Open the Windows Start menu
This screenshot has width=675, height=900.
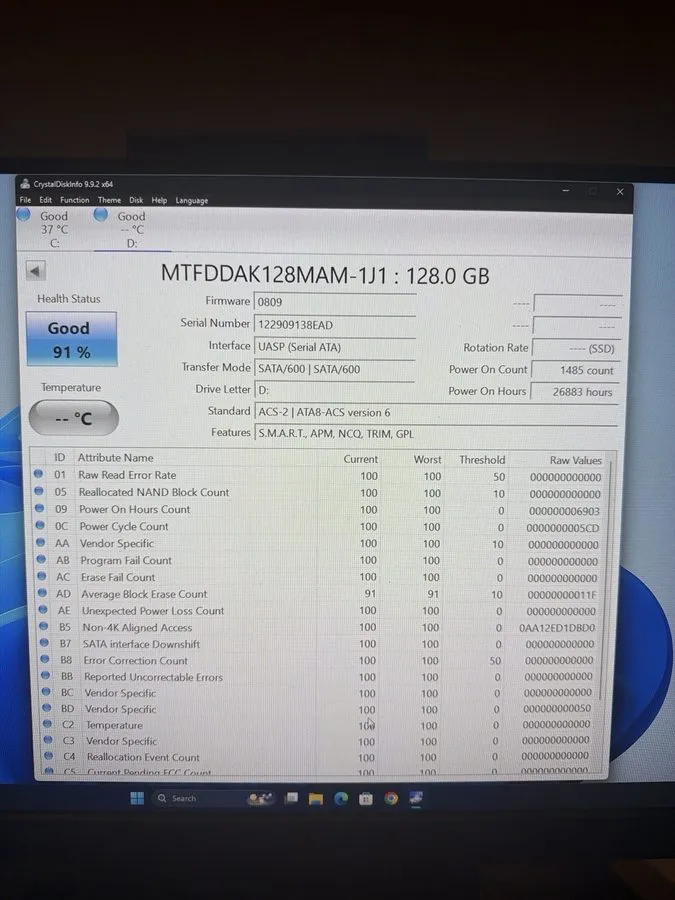click(137, 798)
